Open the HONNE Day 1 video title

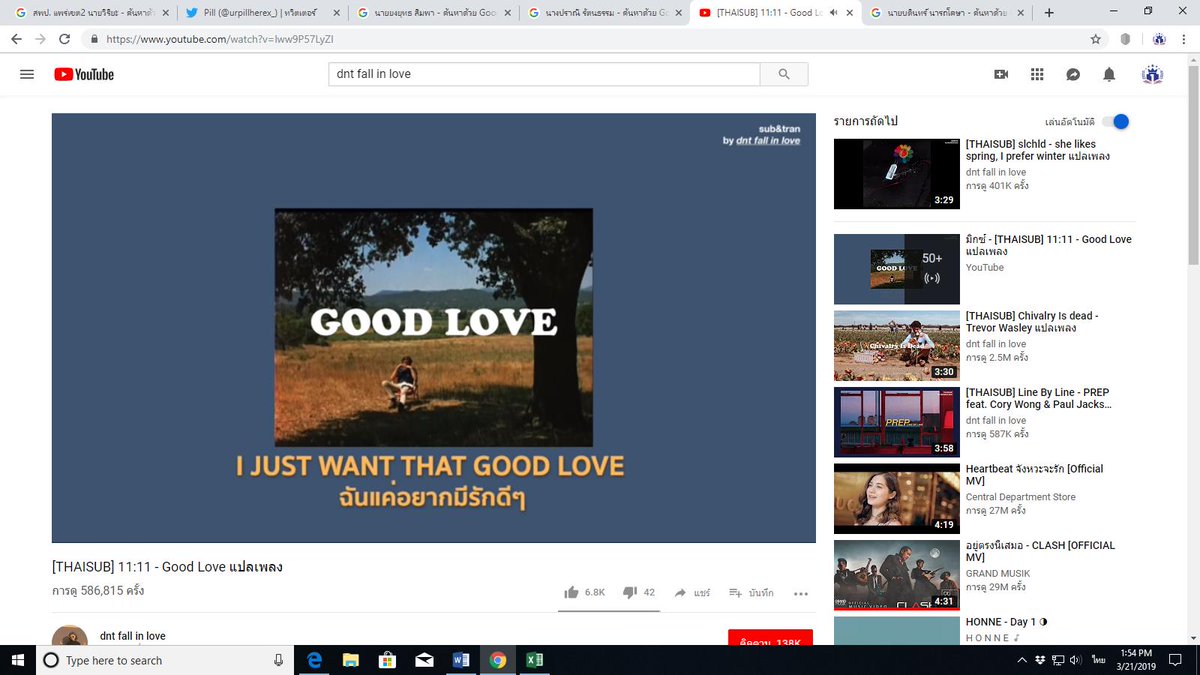(x=1006, y=622)
